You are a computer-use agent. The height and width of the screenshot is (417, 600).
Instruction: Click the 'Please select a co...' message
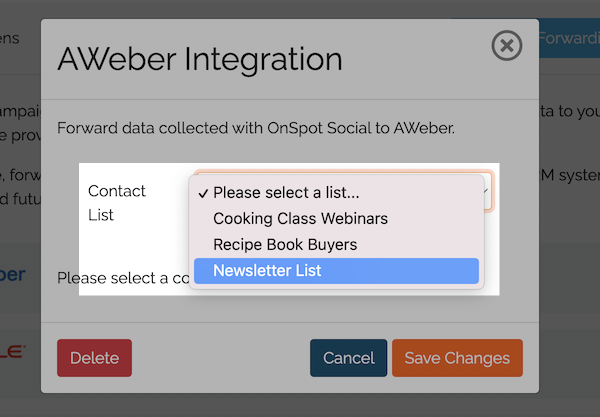pos(121,277)
